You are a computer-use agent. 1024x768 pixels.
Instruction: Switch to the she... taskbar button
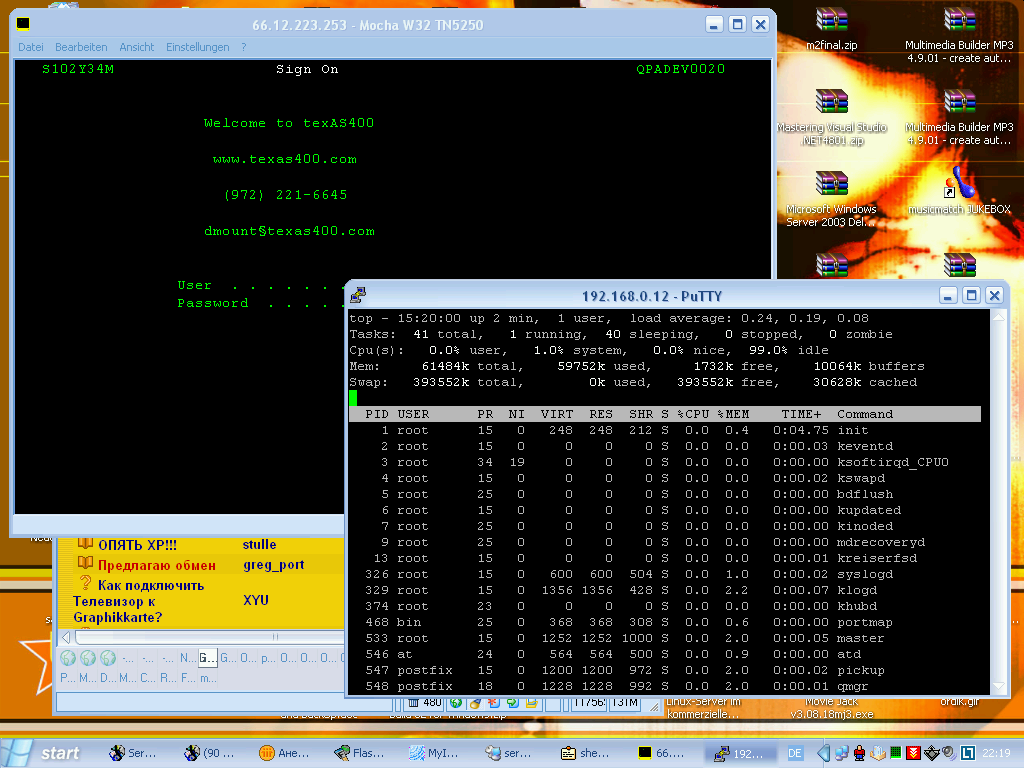(x=586, y=753)
